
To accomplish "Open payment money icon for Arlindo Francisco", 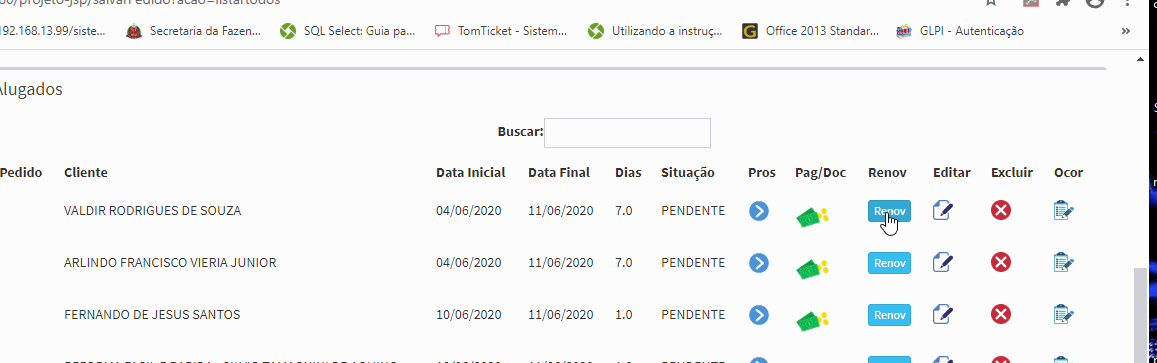I will (x=812, y=267).
